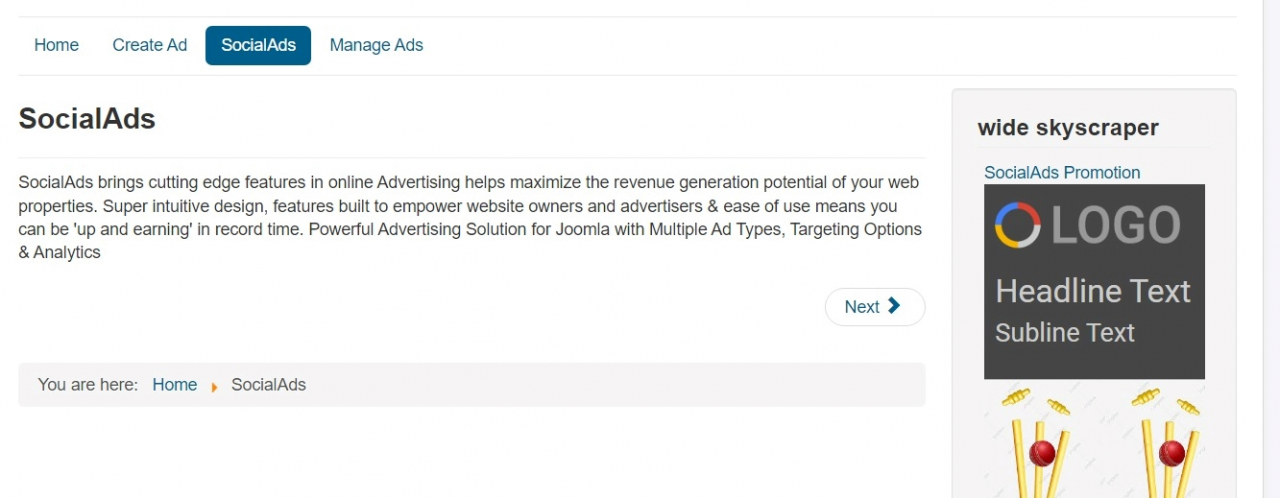Screen dimensions: 1280x498
Task: Click the Subline Text in the ad banner
Action: [1064, 332]
